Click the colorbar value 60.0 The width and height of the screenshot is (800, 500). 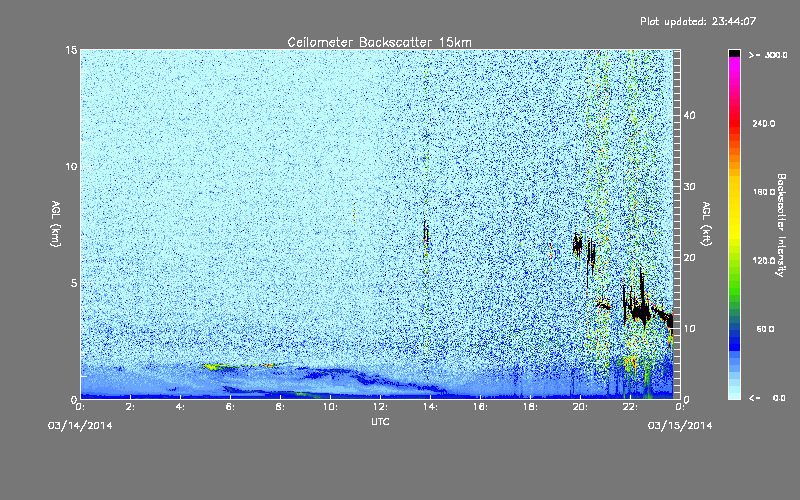(765, 329)
